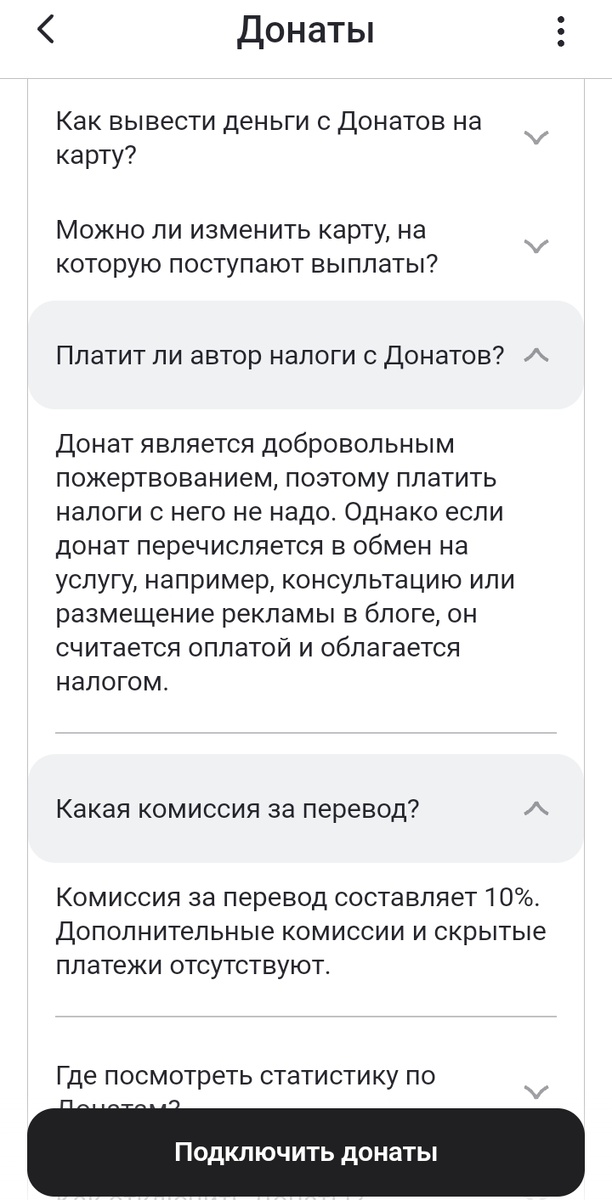Tap the back arrow icon
Screen dimensions: 612x1200
click(x=45, y=28)
